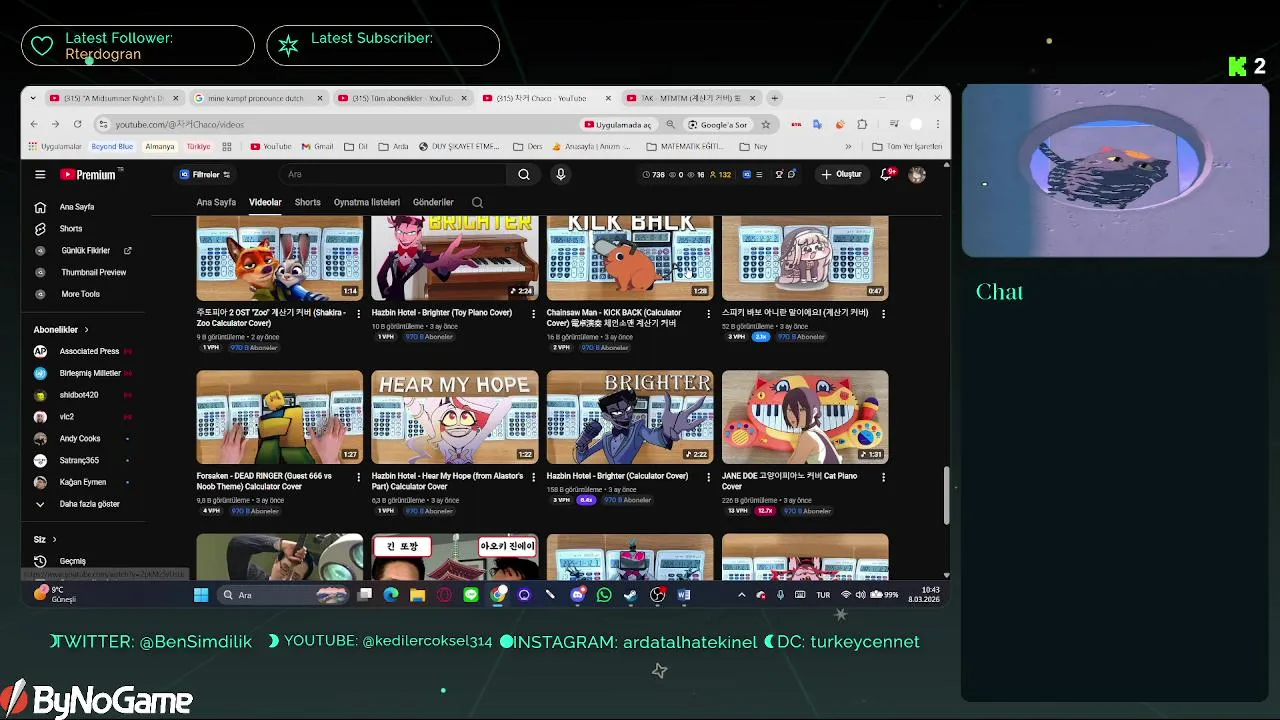Switch to the Ana Sayfa channel tab
The height and width of the screenshot is (720, 1280).
tap(216, 202)
